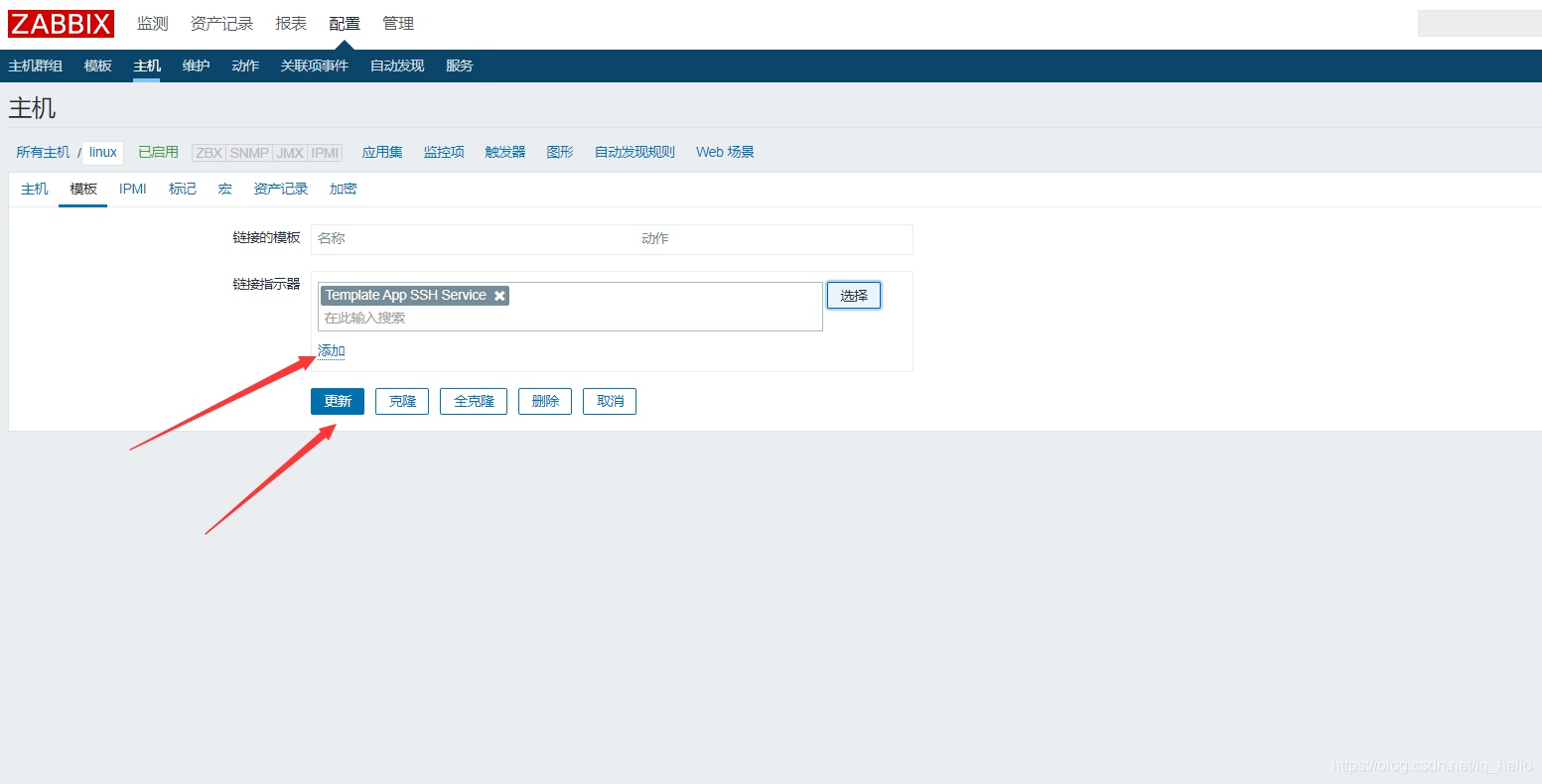This screenshot has height=784, width=1542.
Task: Click the 所有主机 breadcrumb link
Action: pos(43,152)
